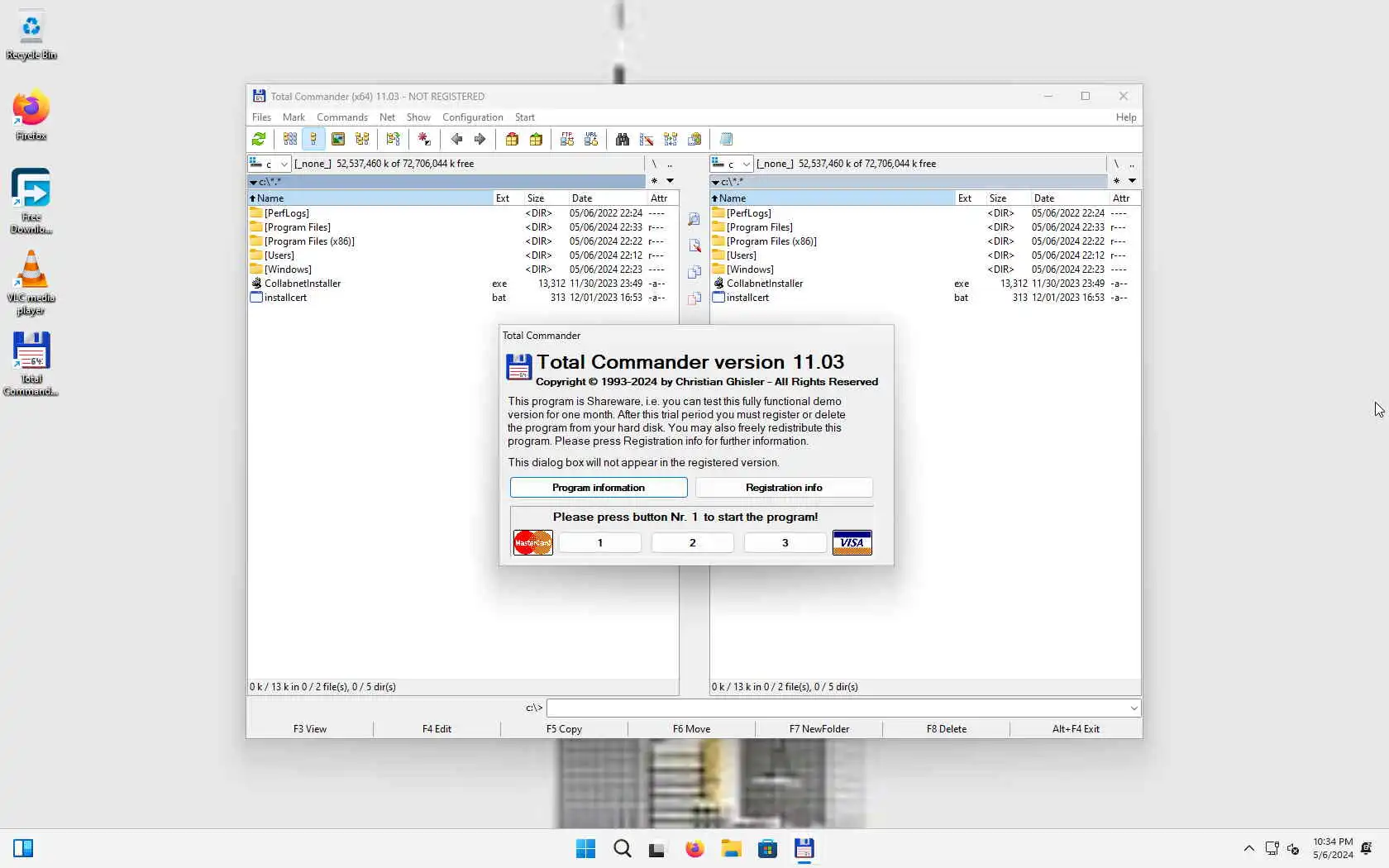The width and height of the screenshot is (1389, 868).
Task: Click the copy file names toolbar icon
Action: (694, 139)
